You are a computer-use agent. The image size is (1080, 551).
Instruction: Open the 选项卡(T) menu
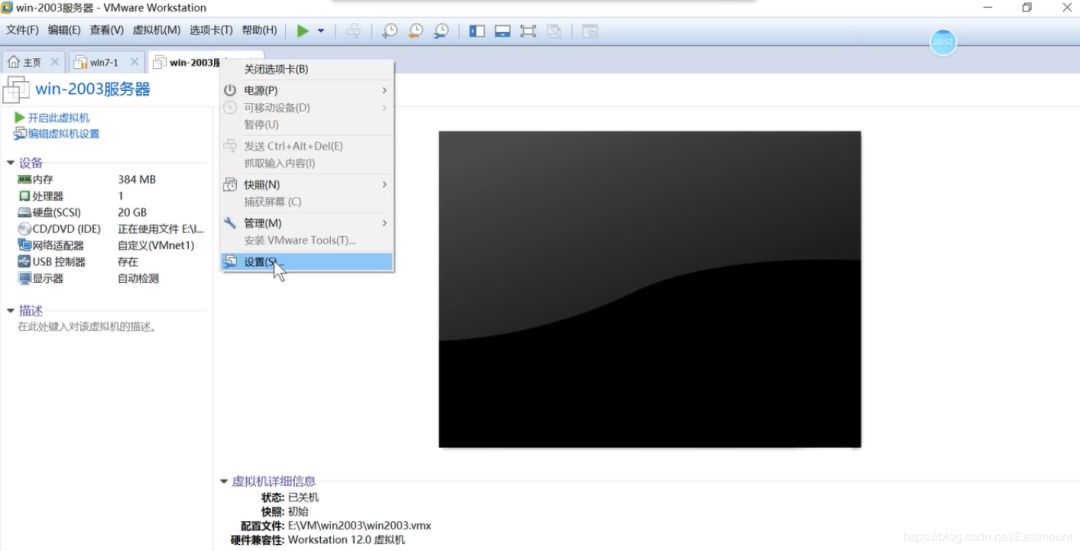(211, 30)
